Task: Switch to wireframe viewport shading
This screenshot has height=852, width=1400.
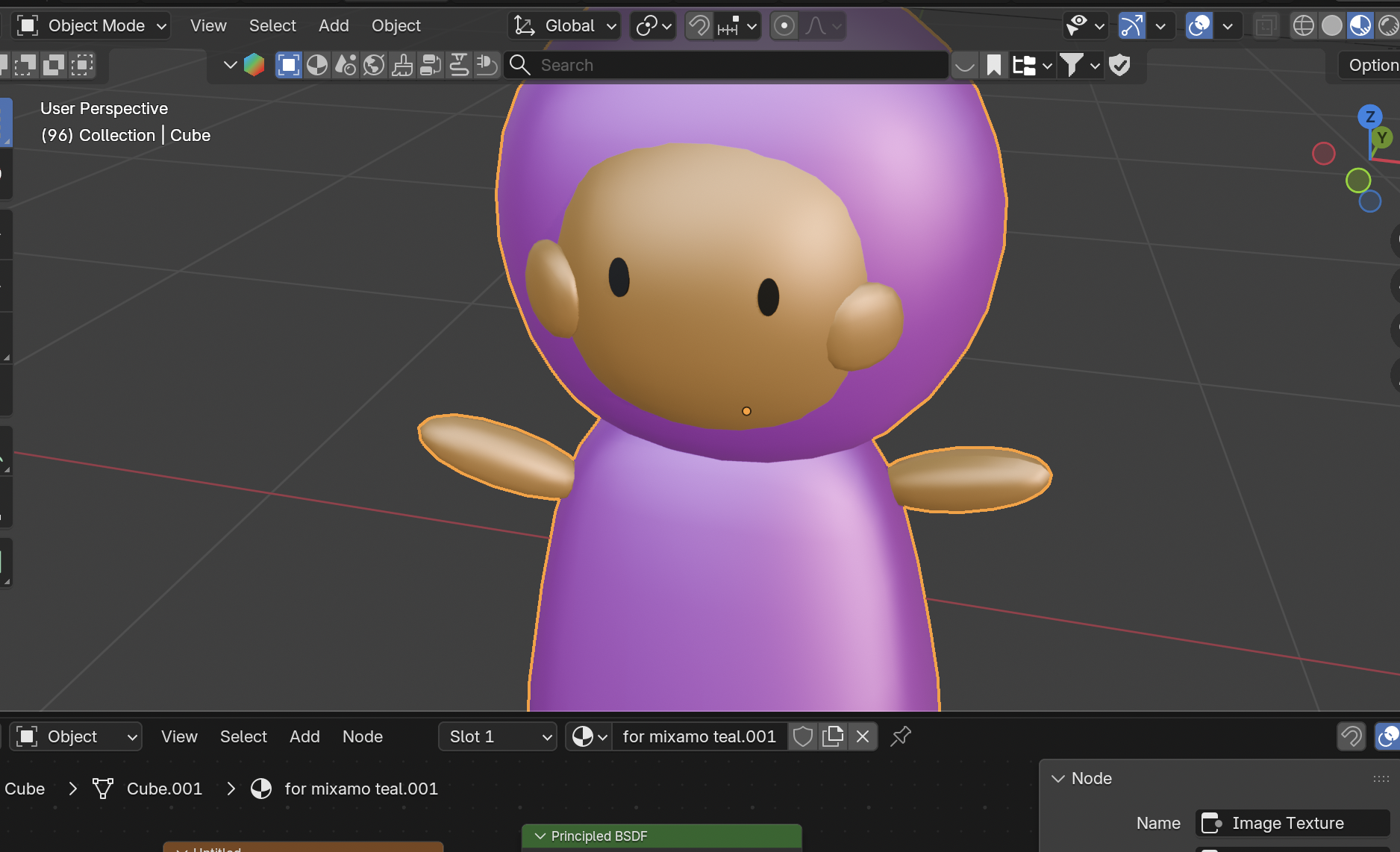Action: pyautogui.click(x=1303, y=25)
